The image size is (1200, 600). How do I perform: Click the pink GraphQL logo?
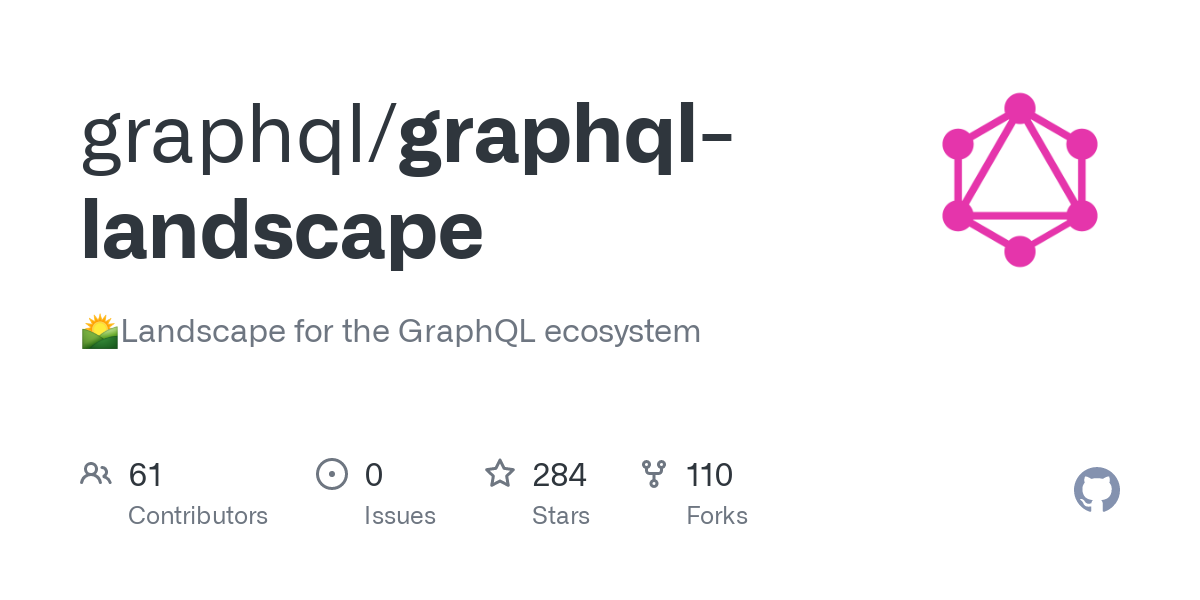click(1020, 180)
